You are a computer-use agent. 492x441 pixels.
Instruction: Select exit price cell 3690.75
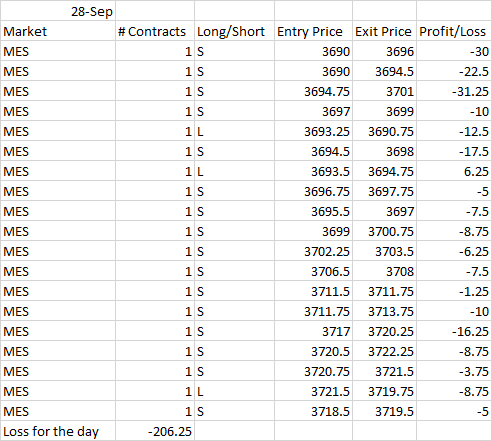coord(384,131)
